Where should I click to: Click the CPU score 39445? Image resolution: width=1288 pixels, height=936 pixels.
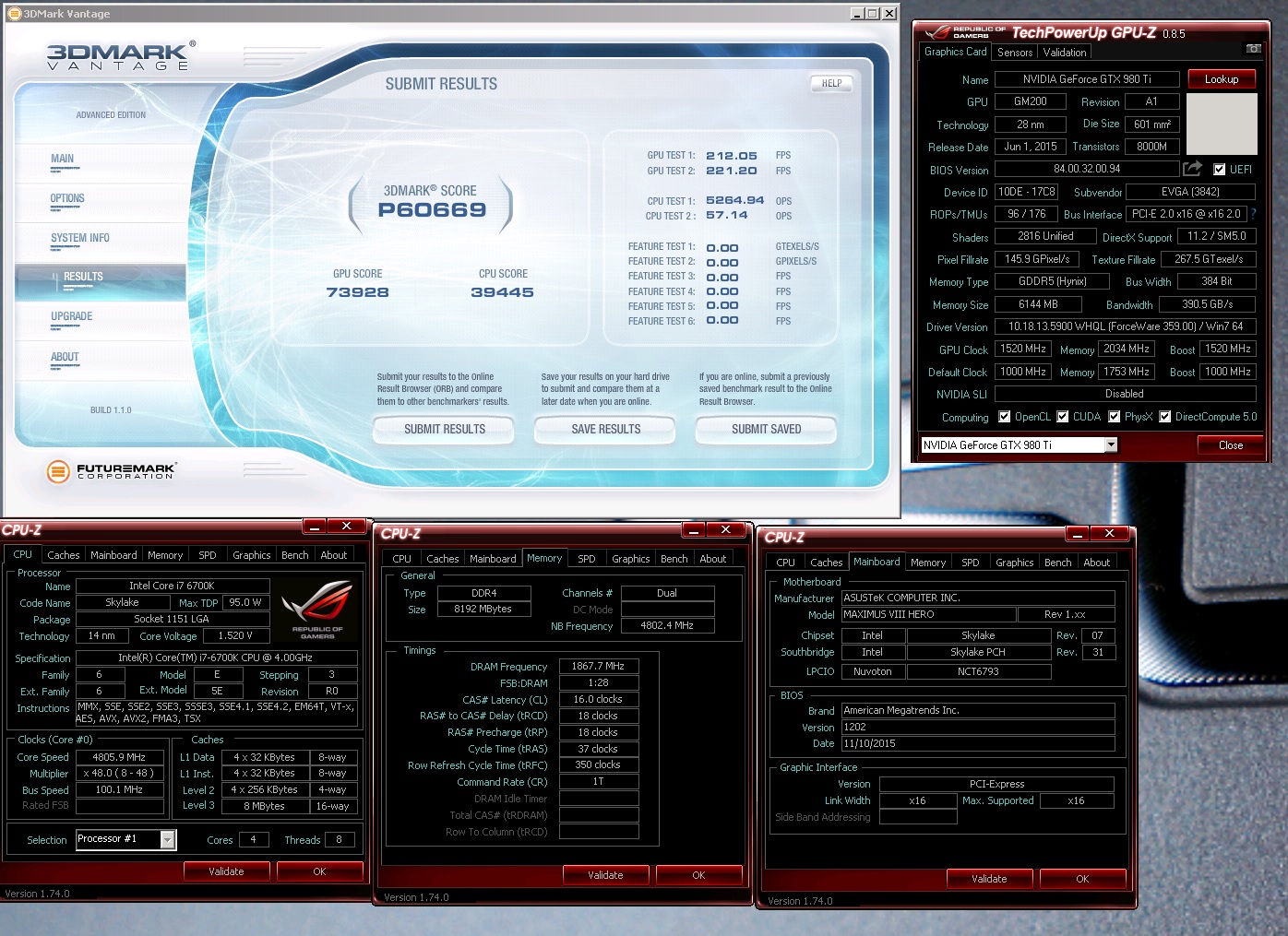(x=502, y=292)
